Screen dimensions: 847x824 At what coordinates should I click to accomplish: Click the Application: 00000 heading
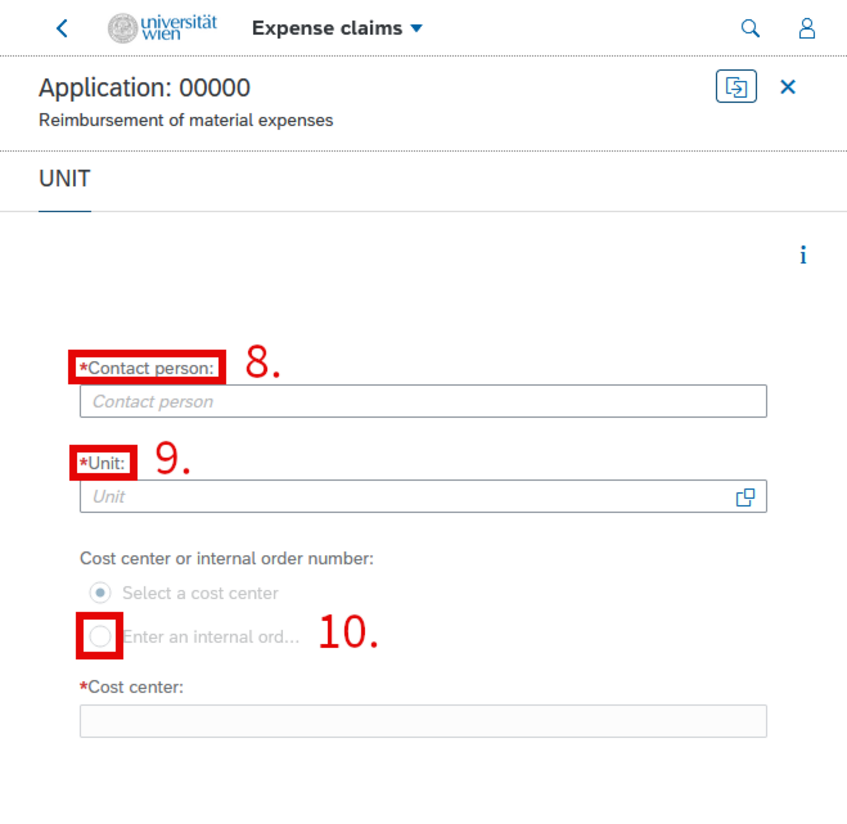point(145,88)
